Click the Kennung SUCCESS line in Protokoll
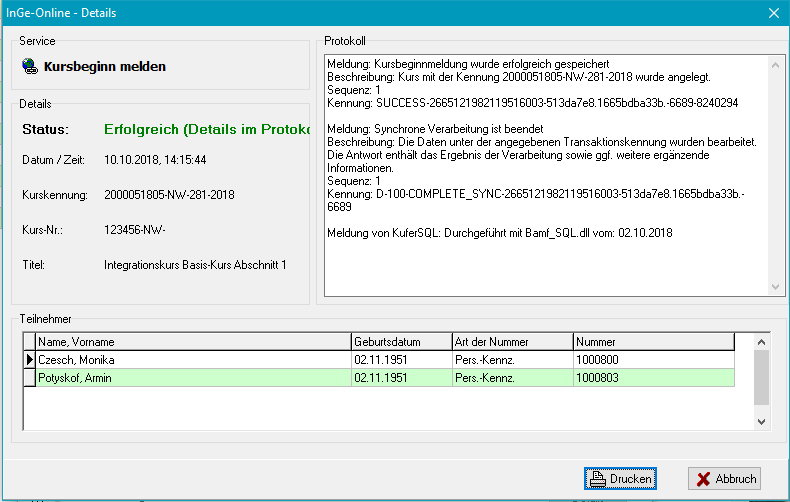Viewport: 790px width, 502px height. click(x=533, y=103)
